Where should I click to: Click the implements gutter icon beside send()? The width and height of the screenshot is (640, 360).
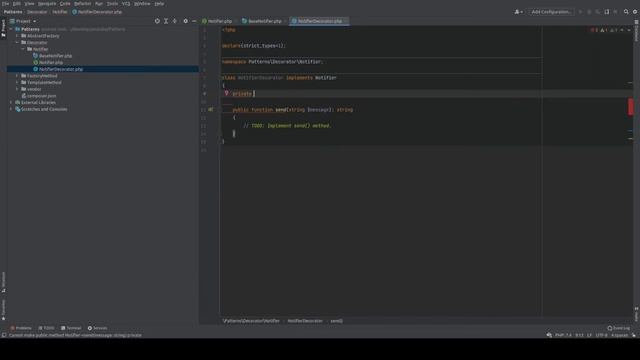pos(211,109)
